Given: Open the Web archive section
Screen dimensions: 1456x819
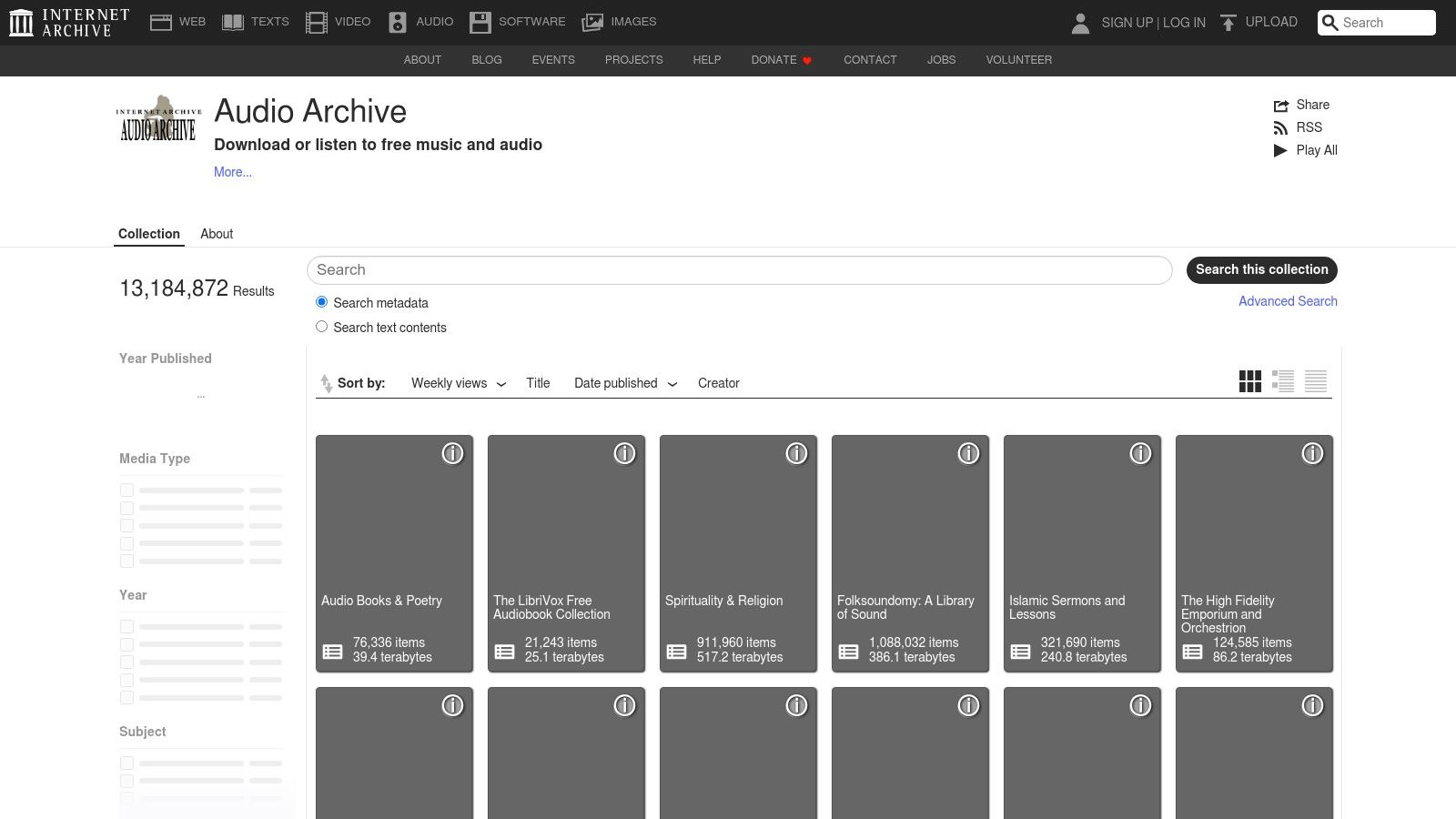Looking at the screenshot, I should point(161,21).
